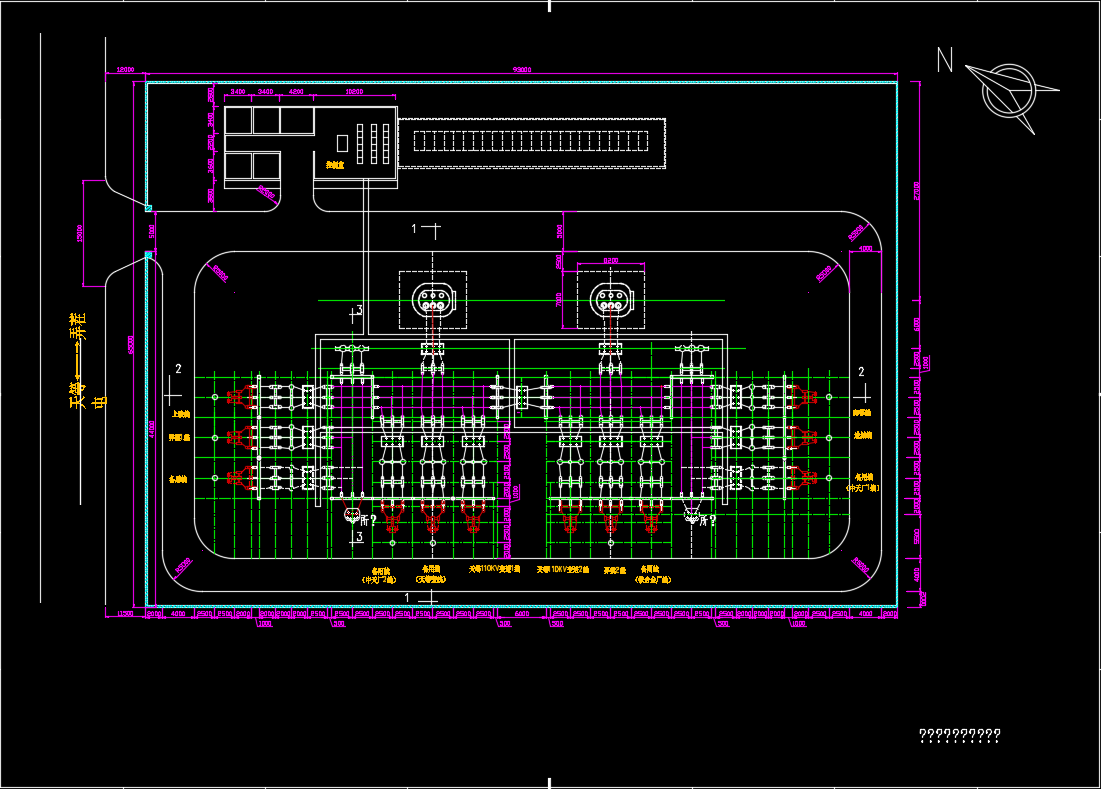The height and width of the screenshot is (789, 1101).
Task: Select the top-right yellow feeder line label
Action: [862, 413]
